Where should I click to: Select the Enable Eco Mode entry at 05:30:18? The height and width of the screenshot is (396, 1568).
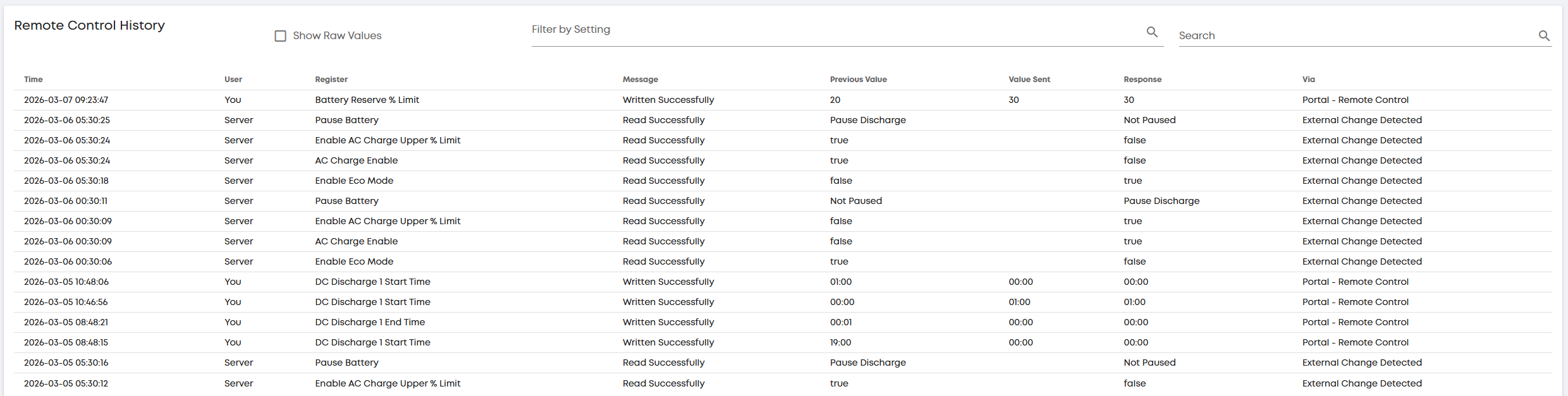click(354, 181)
